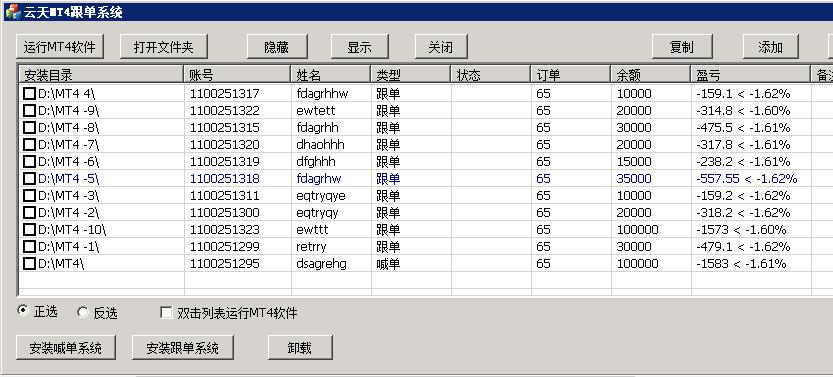Check the box for D:\MT4 -6\
The image size is (833, 377).
point(30,162)
